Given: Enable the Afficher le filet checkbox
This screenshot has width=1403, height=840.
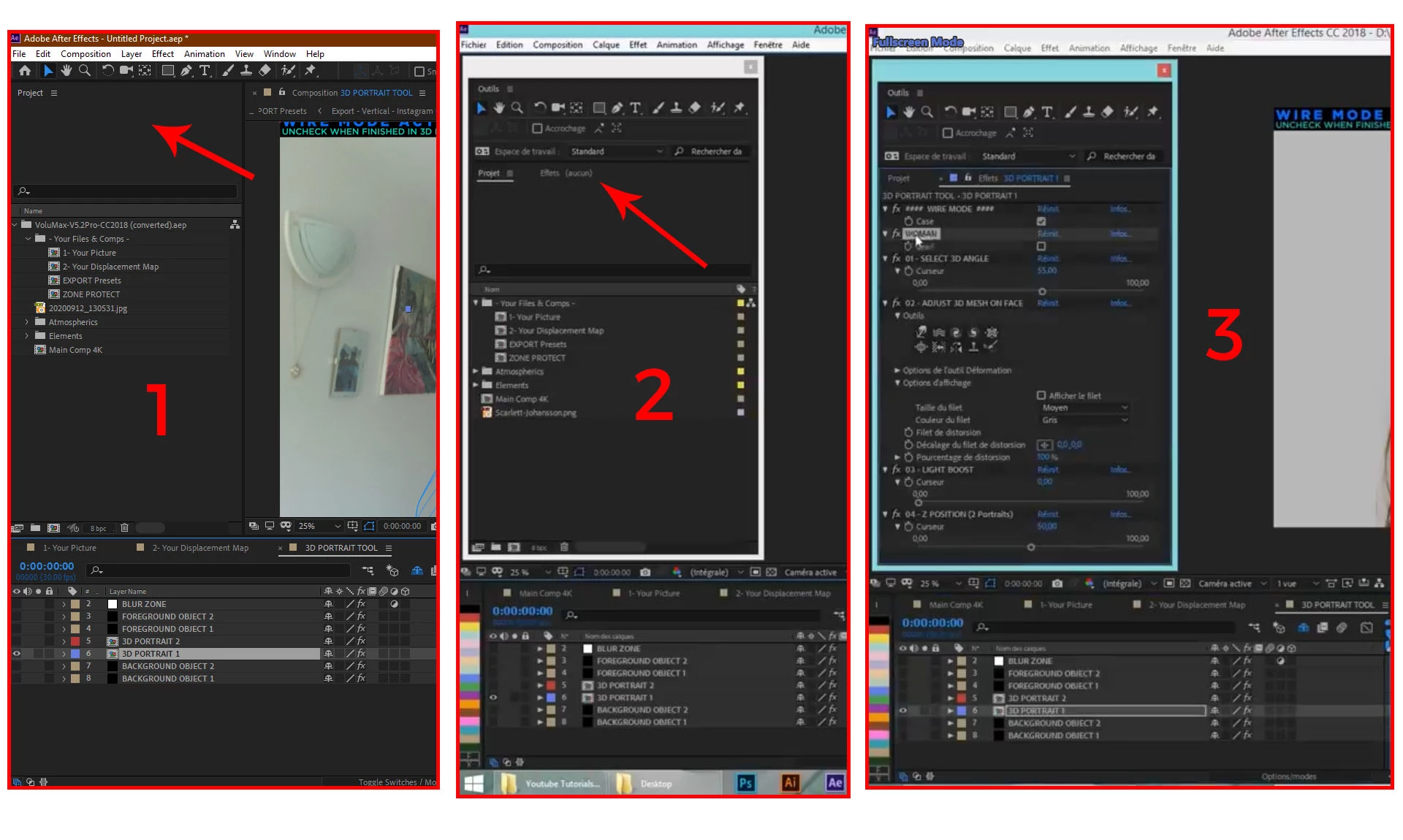Looking at the screenshot, I should pyautogui.click(x=1041, y=395).
